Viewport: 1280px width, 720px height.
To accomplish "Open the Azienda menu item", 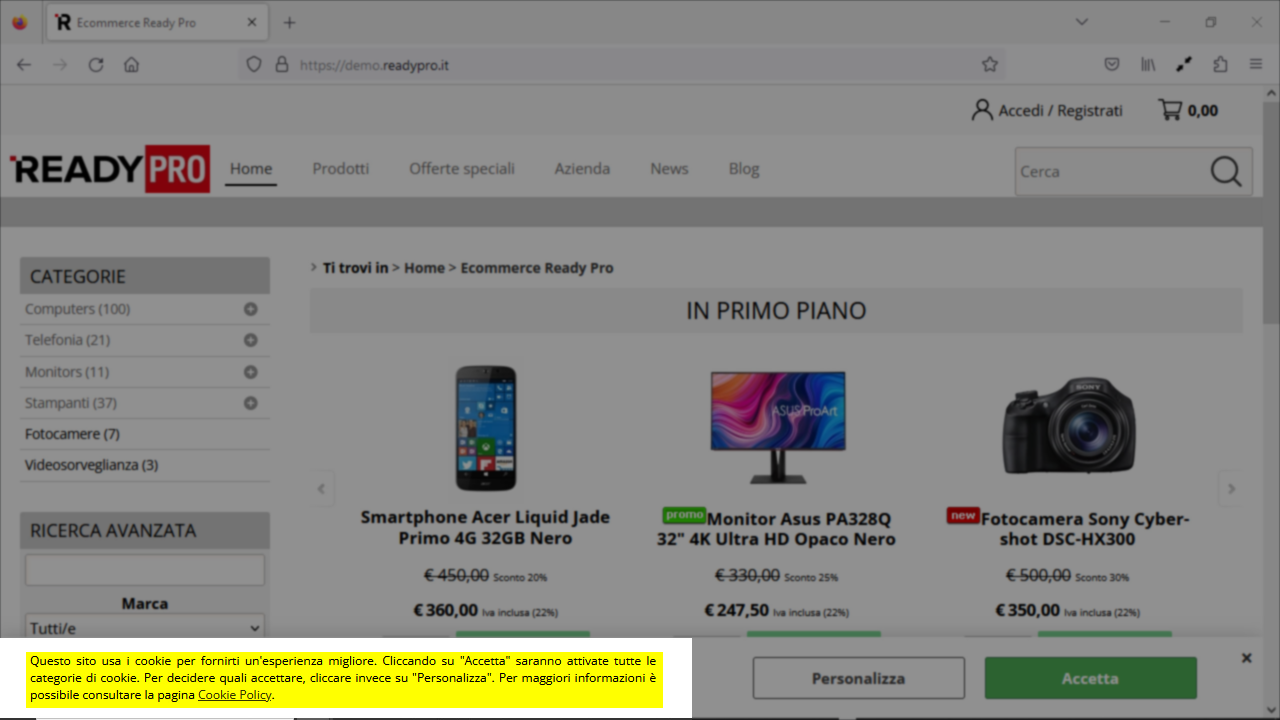I will (x=582, y=168).
